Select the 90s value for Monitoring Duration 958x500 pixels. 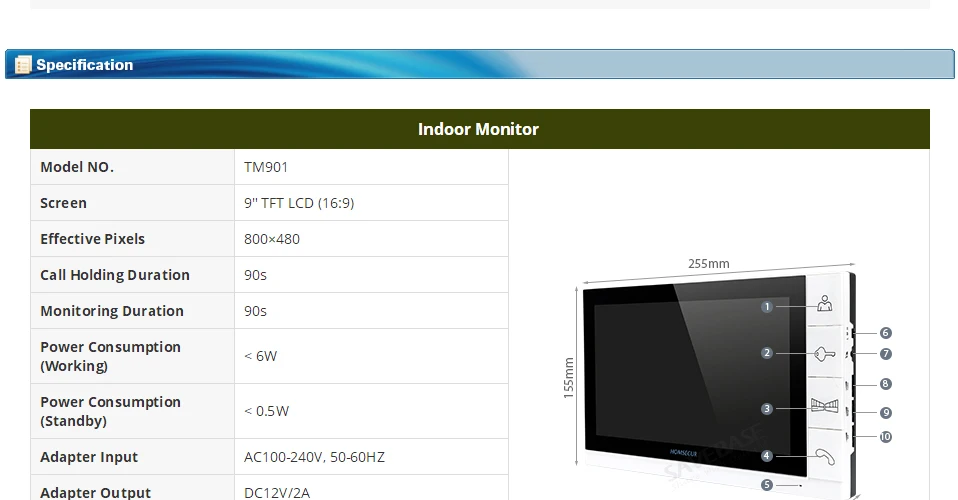pyautogui.click(x=255, y=311)
